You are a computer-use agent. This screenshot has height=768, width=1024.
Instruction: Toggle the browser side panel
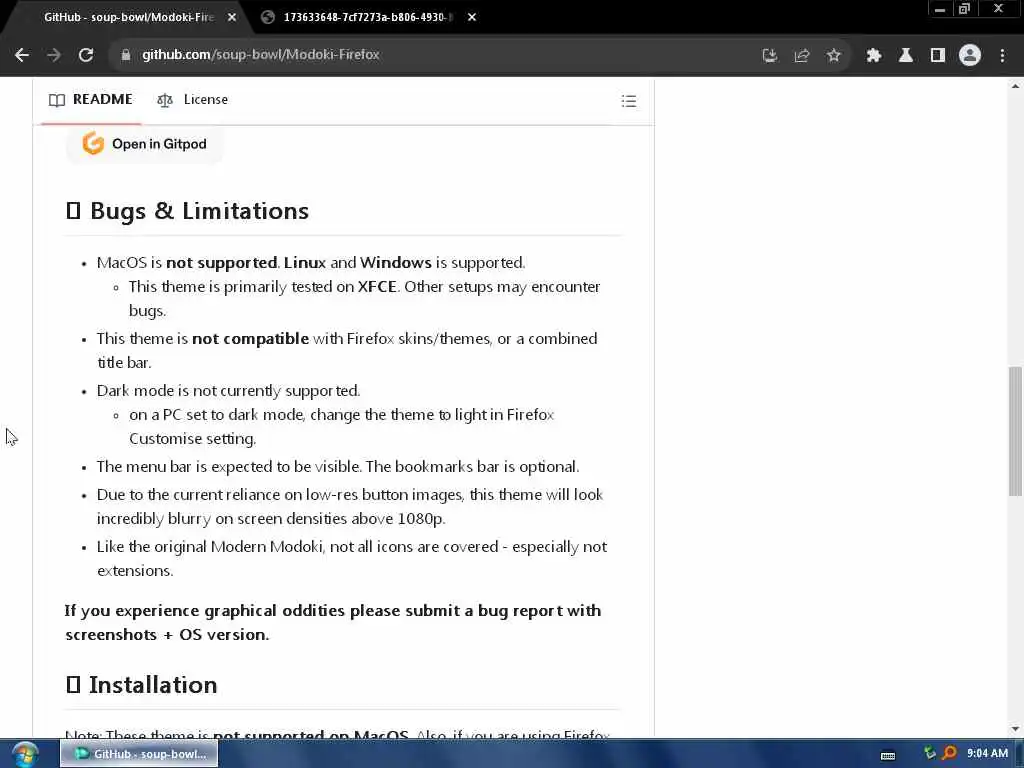point(937,56)
